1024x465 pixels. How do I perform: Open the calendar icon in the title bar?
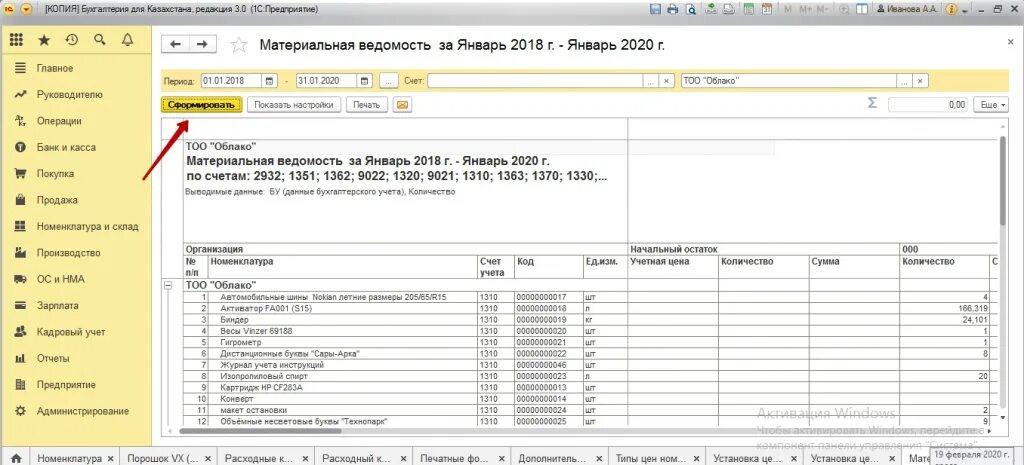point(767,9)
